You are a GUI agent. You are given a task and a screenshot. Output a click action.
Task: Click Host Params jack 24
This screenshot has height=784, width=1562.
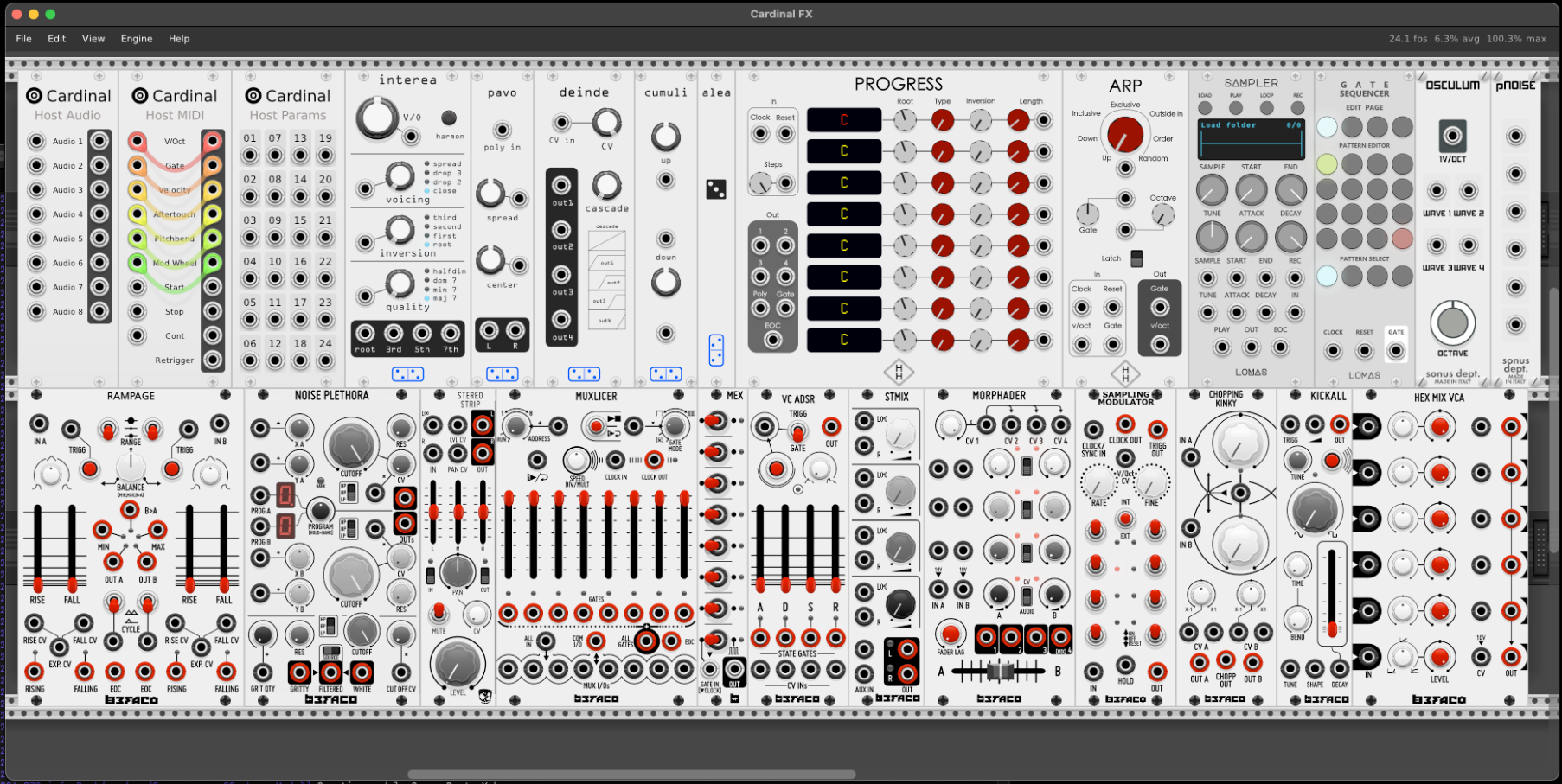[325, 360]
